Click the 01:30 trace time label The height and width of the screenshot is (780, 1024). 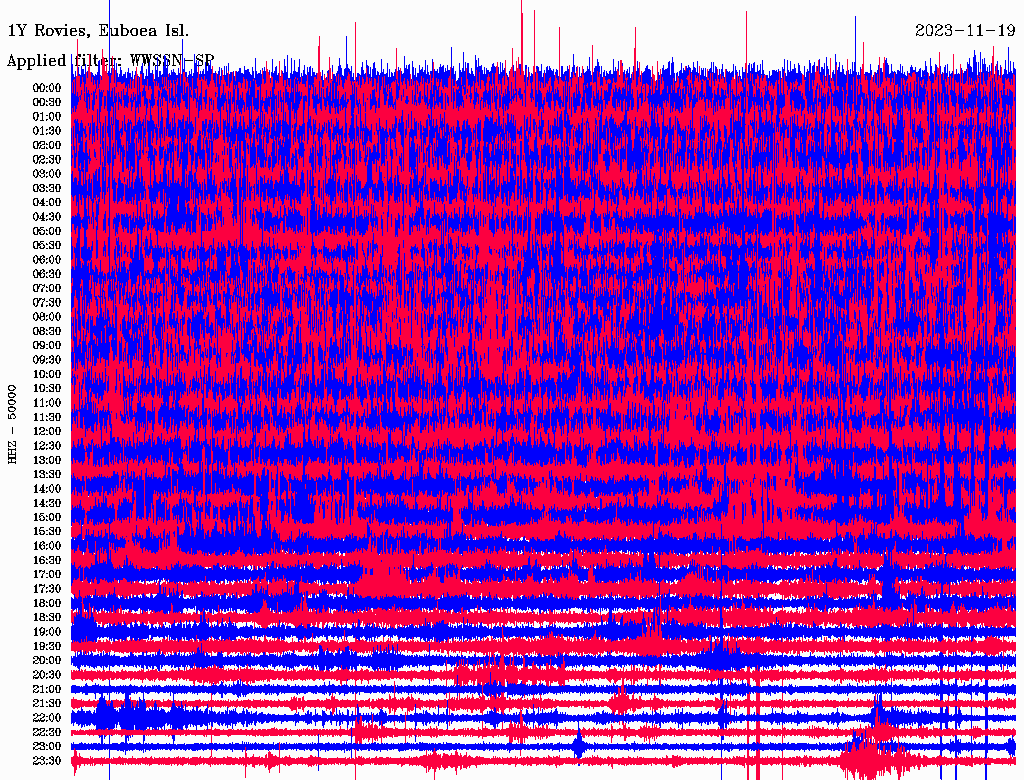[x=46, y=130]
